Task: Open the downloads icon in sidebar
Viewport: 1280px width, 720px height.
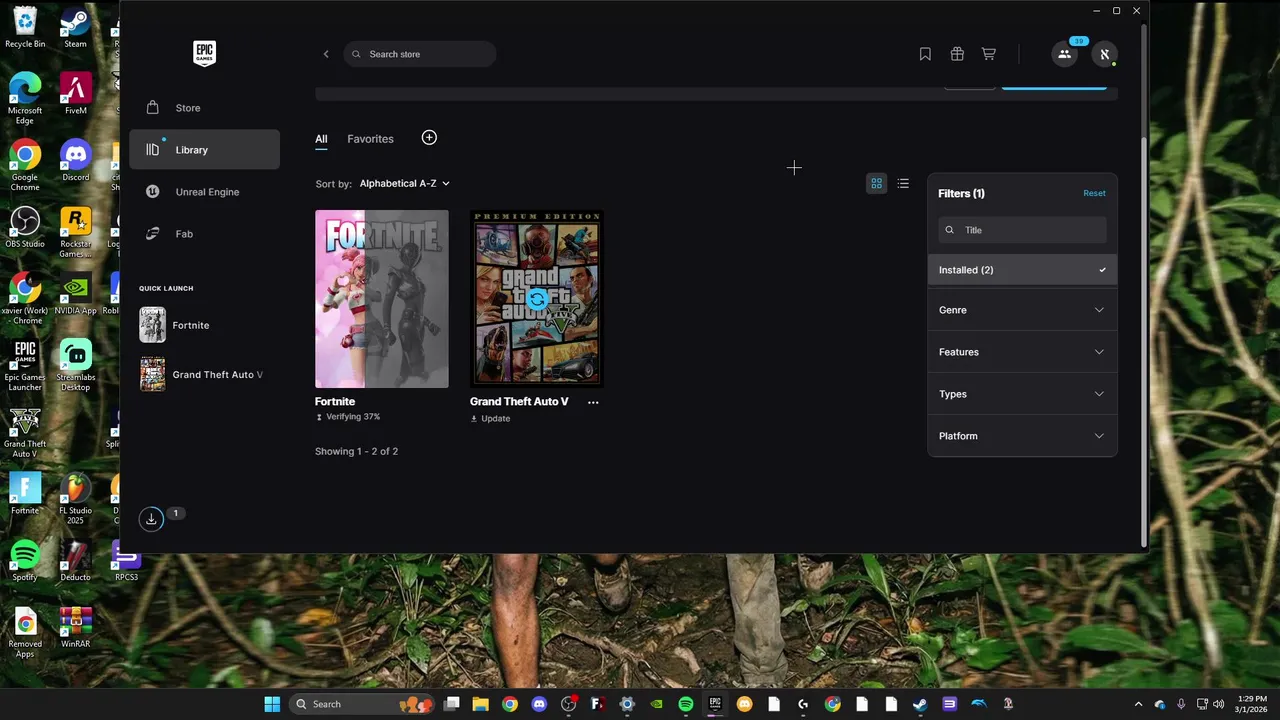Action: coord(151,518)
